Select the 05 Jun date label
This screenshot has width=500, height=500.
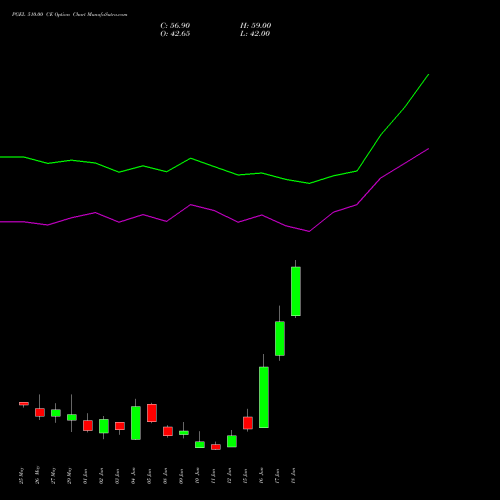150,475
